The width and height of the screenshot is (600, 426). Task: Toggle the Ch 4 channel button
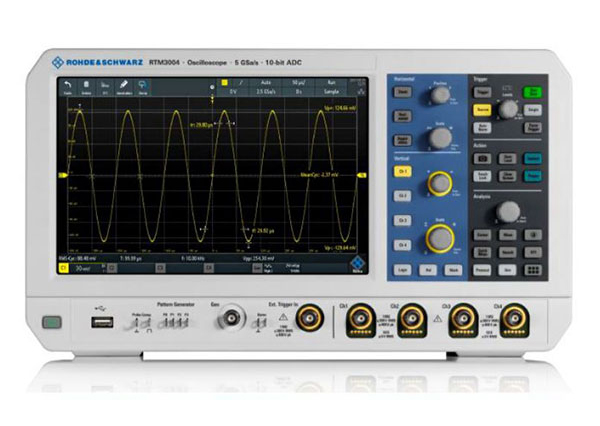pos(400,244)
